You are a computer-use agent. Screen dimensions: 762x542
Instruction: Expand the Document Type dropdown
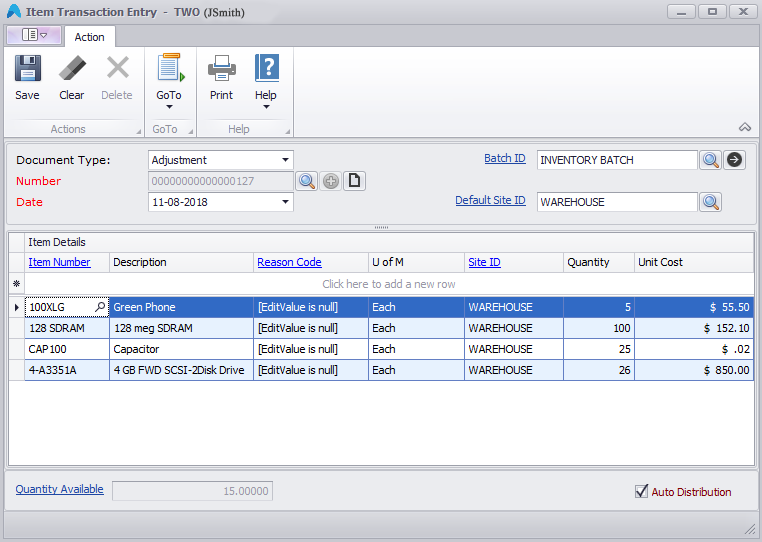285,160
